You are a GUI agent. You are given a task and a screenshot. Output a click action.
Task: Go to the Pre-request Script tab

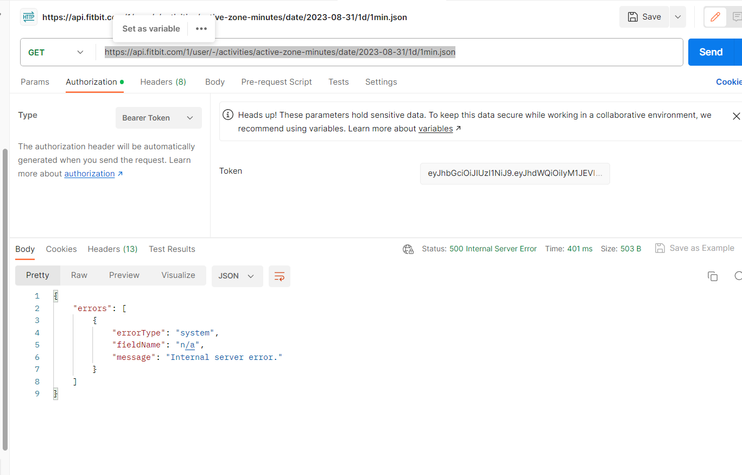click(276, 82)
